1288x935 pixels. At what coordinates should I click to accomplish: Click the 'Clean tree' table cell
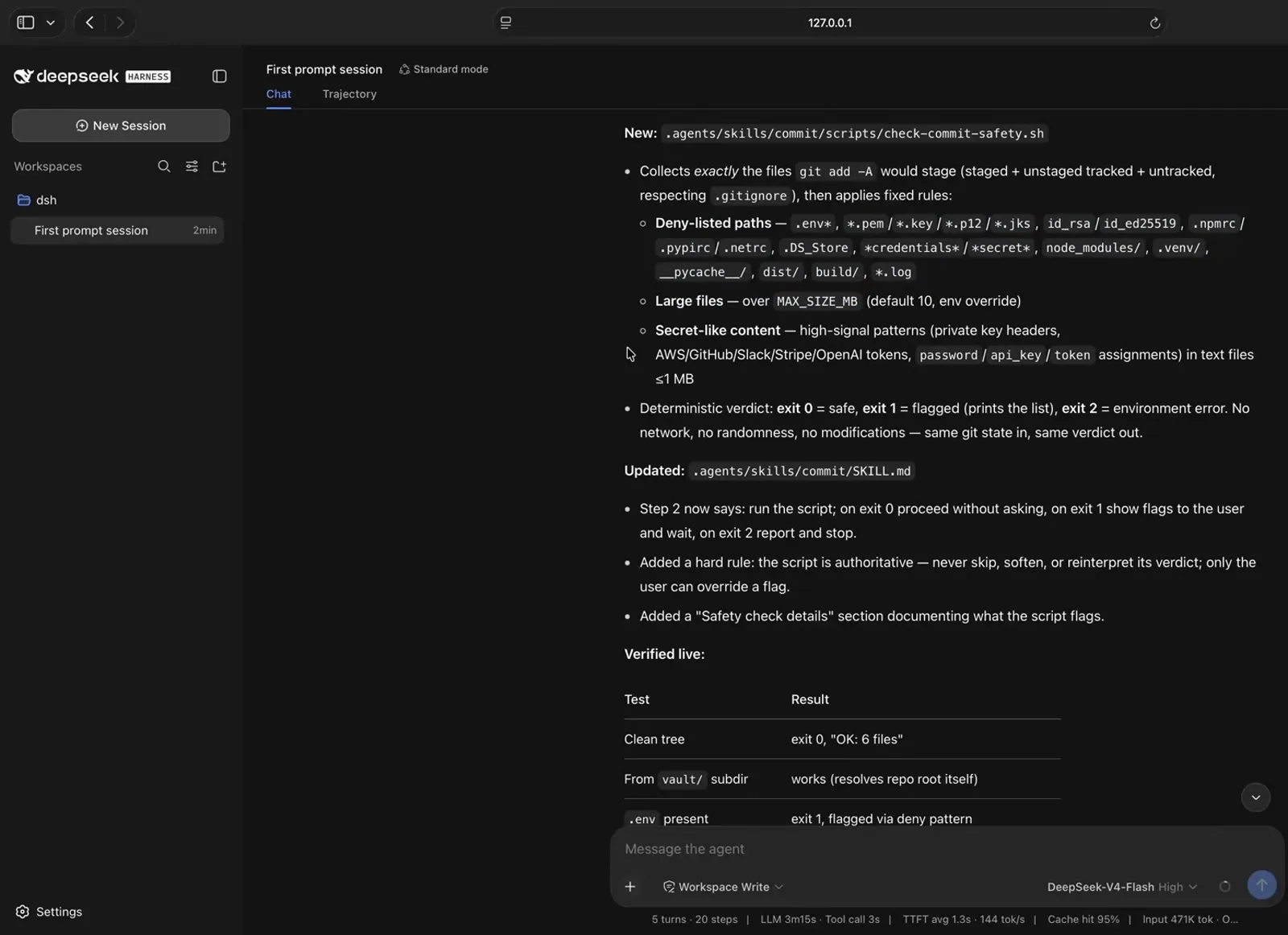click(654, 739)
